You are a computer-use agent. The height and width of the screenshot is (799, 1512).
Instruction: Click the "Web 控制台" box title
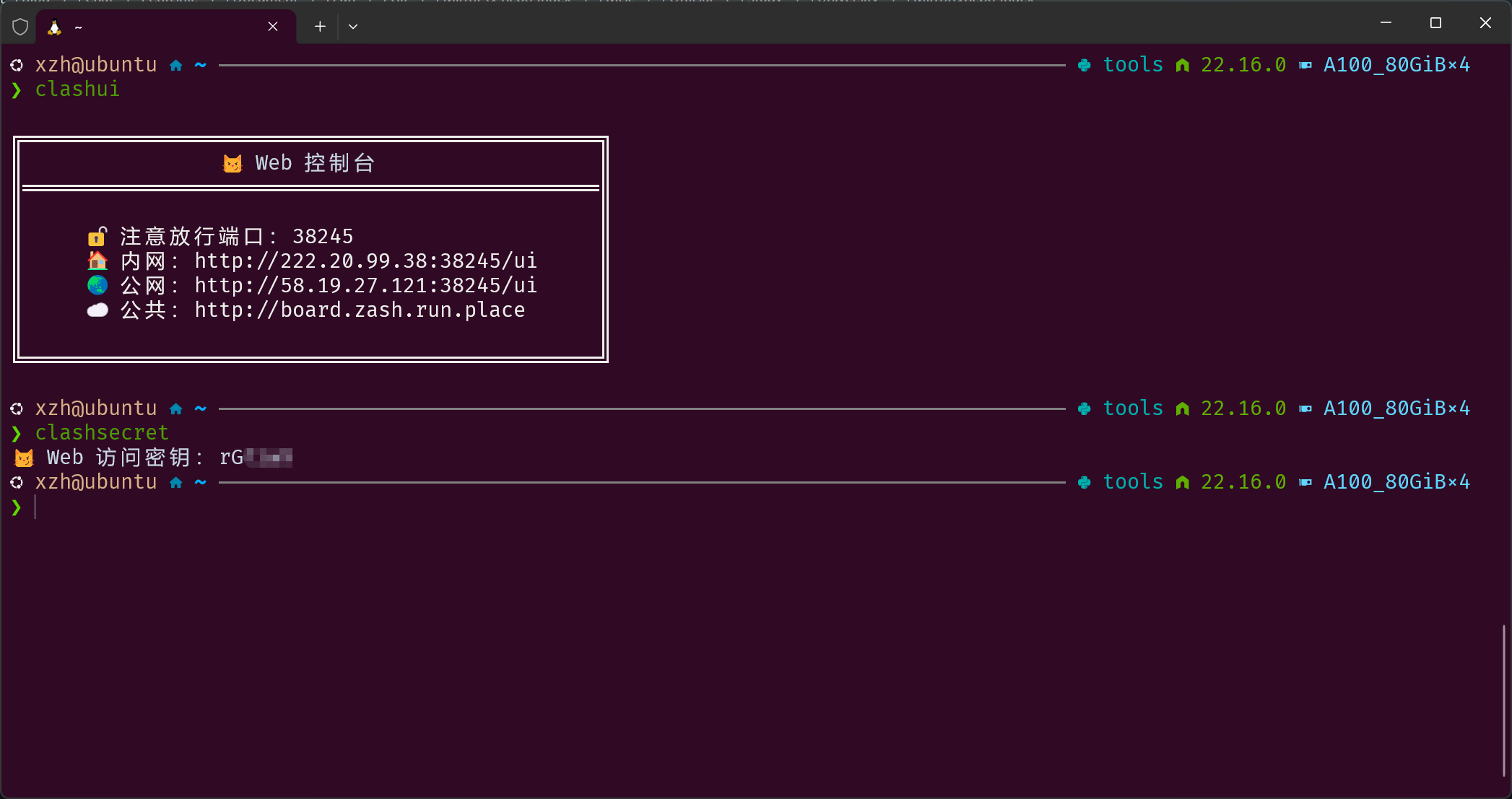[x=315, y=163]
